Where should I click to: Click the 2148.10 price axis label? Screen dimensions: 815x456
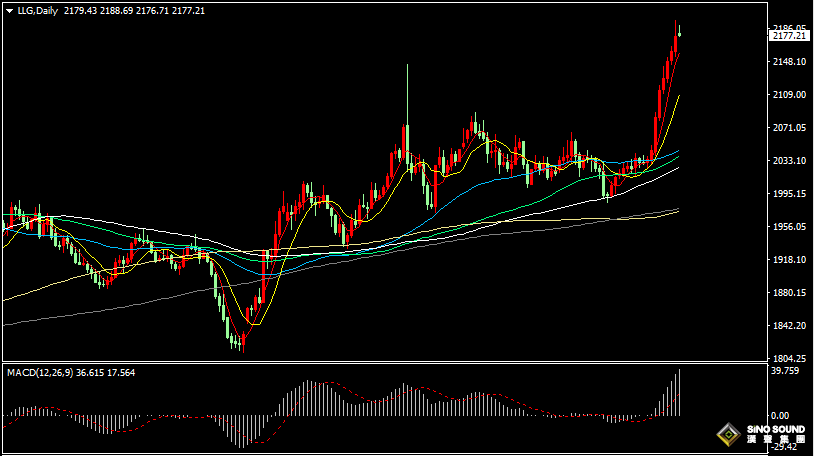tap(790, 62)
